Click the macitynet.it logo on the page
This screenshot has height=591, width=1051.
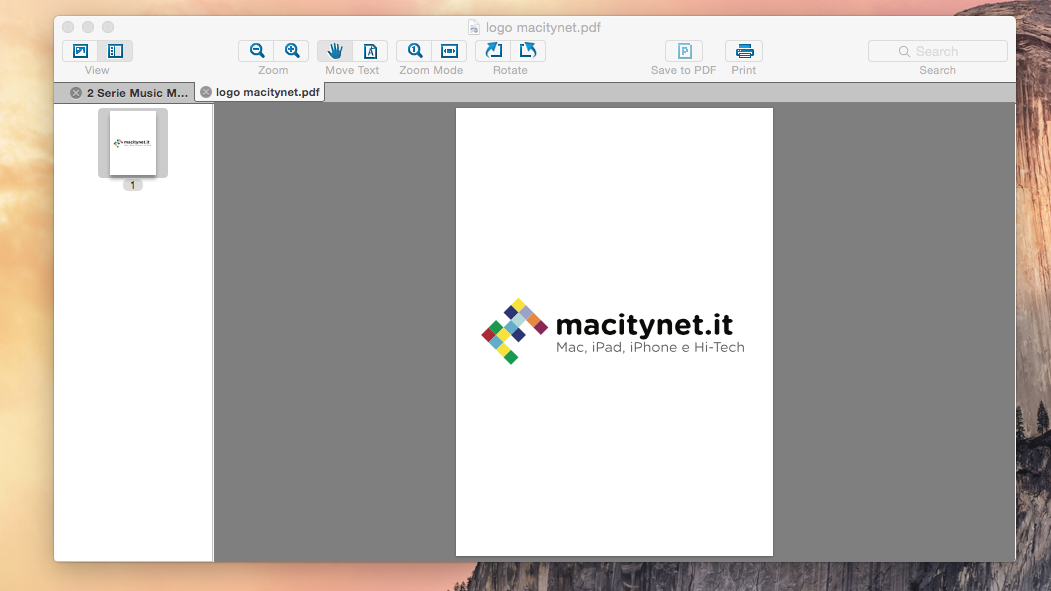(x=613, y=331)
